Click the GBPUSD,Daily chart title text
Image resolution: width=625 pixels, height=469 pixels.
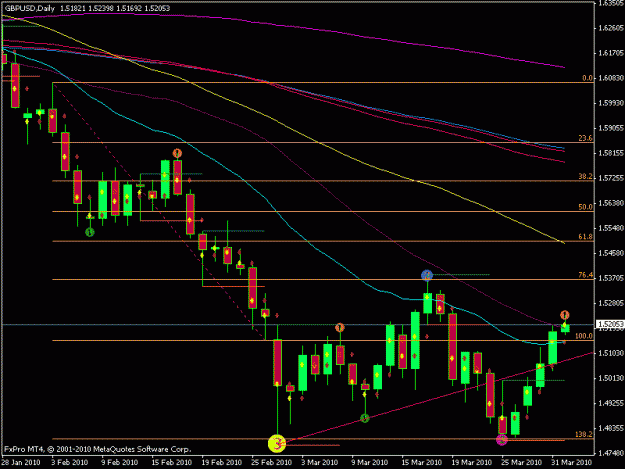click(x=29, y=8)
